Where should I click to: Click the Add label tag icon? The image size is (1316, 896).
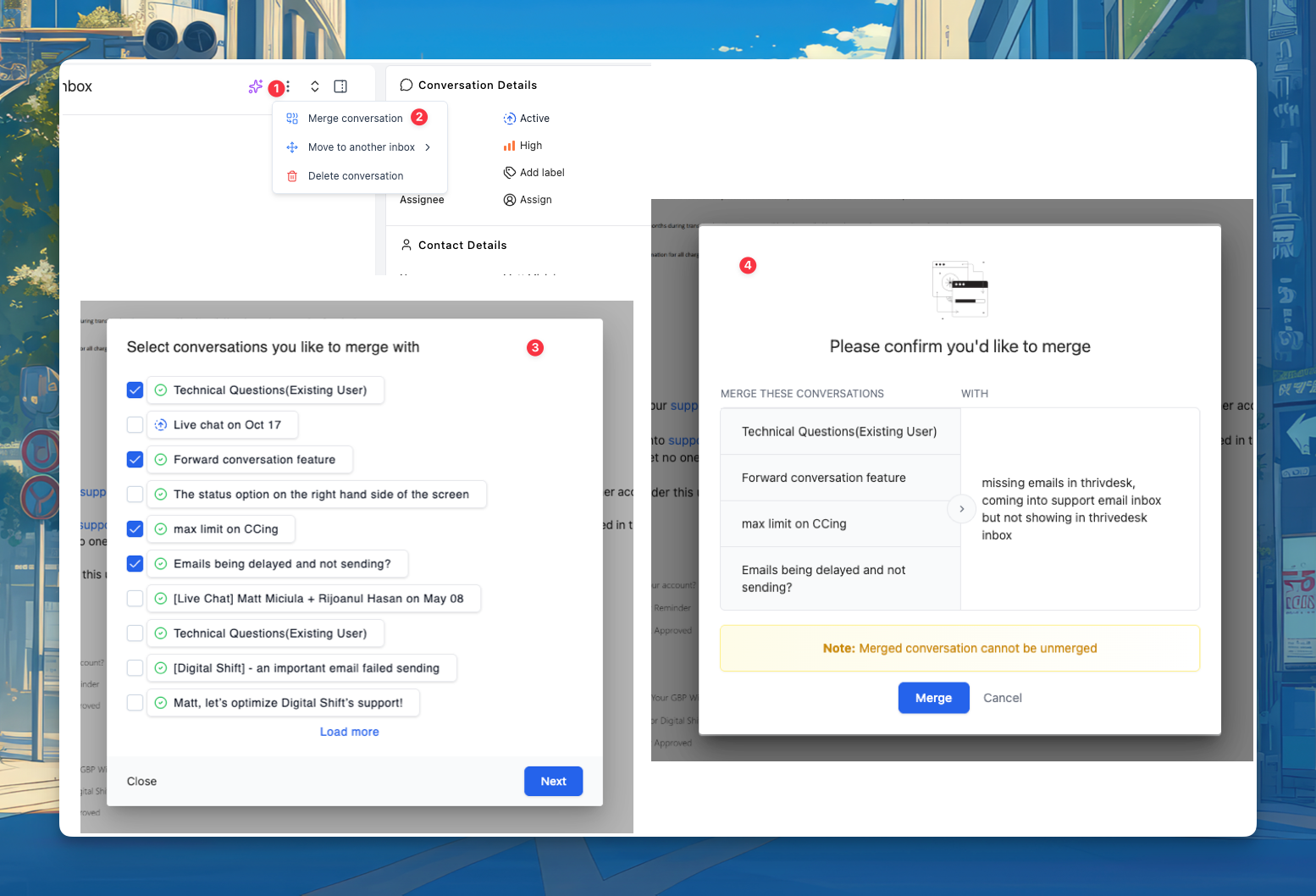point(509,173)
